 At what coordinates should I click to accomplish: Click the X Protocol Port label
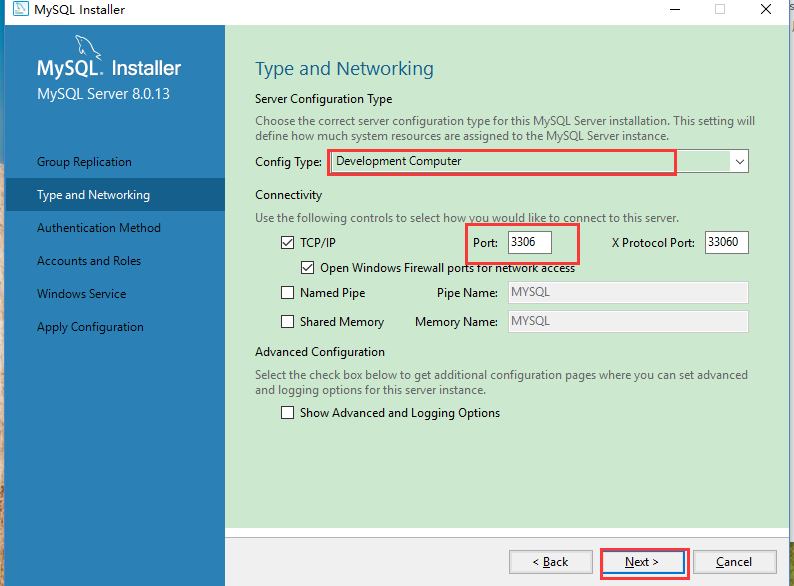pyautogui.click(x=653, y=243)
